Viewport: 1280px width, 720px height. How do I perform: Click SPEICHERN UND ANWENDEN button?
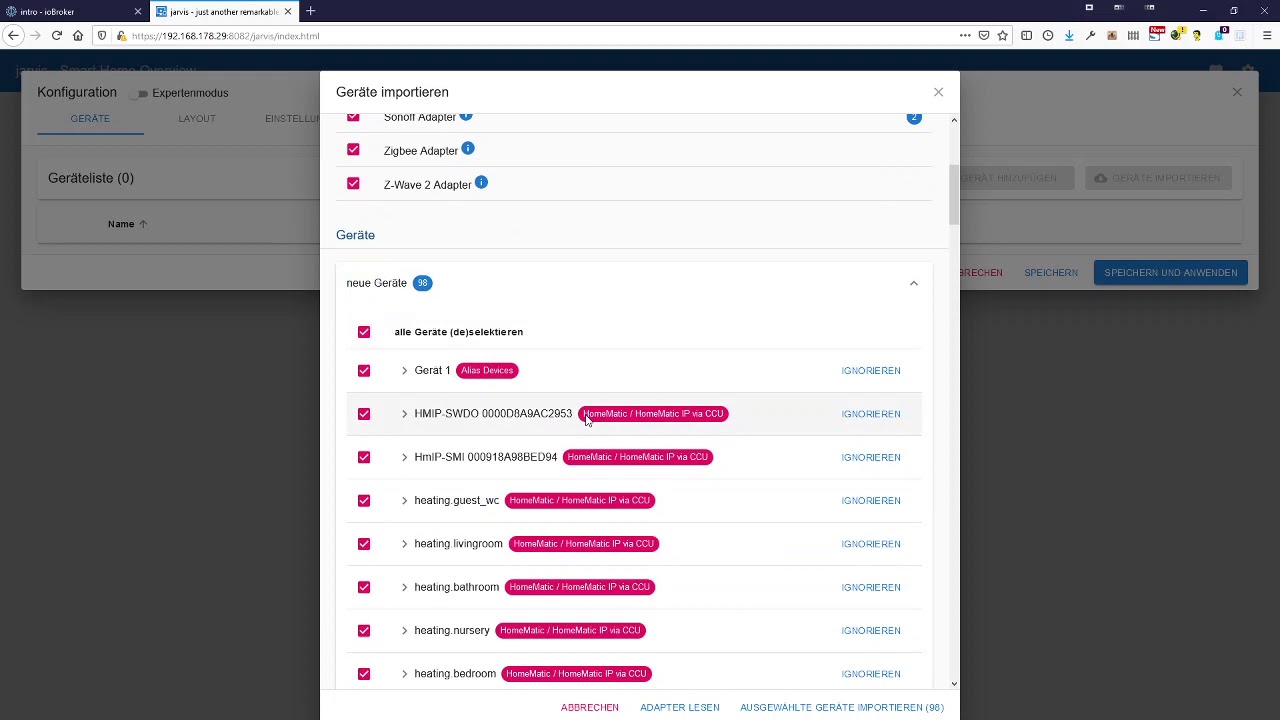1171,272
